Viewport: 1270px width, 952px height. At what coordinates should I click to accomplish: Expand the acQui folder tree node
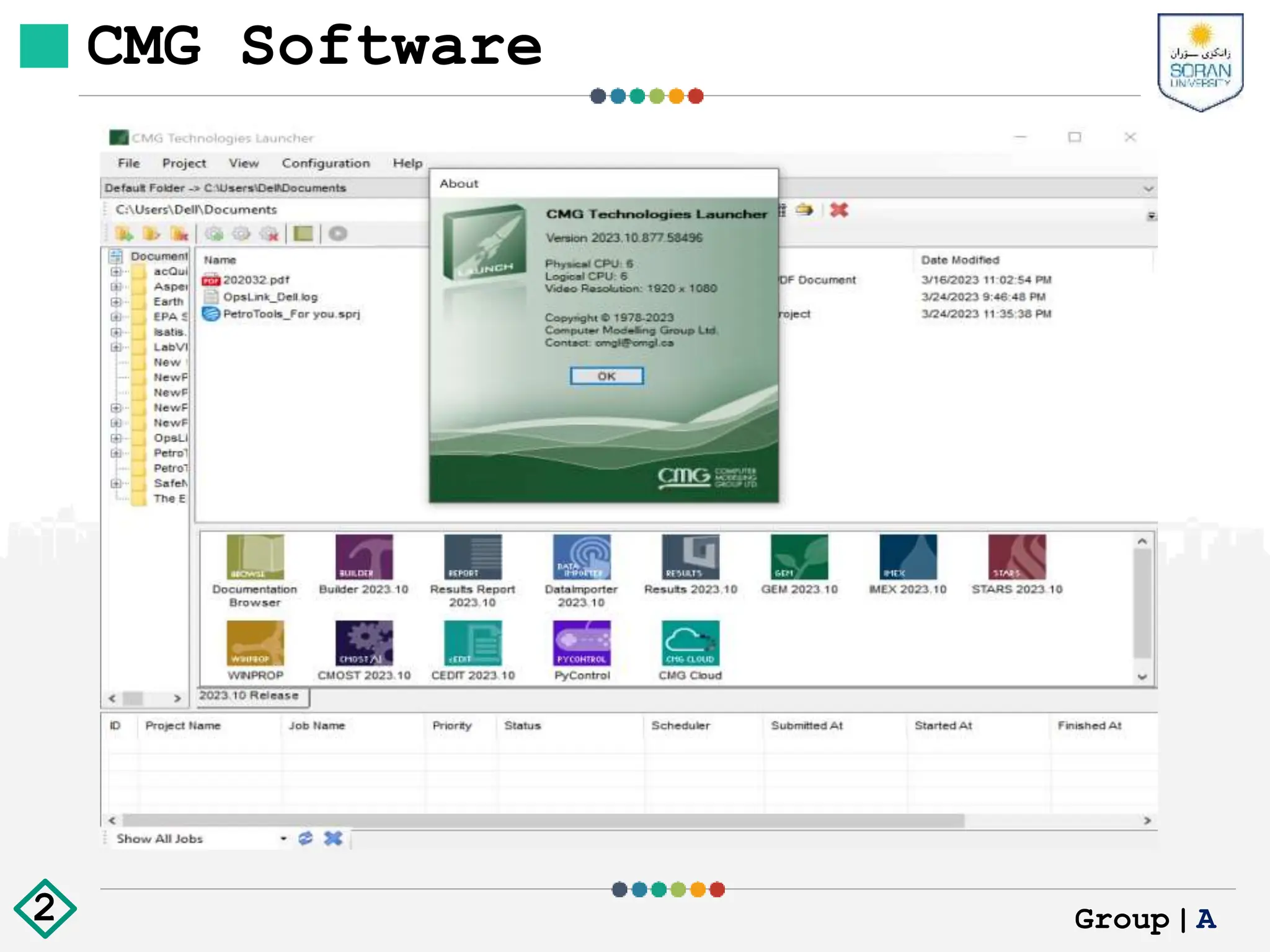point(116,271)
